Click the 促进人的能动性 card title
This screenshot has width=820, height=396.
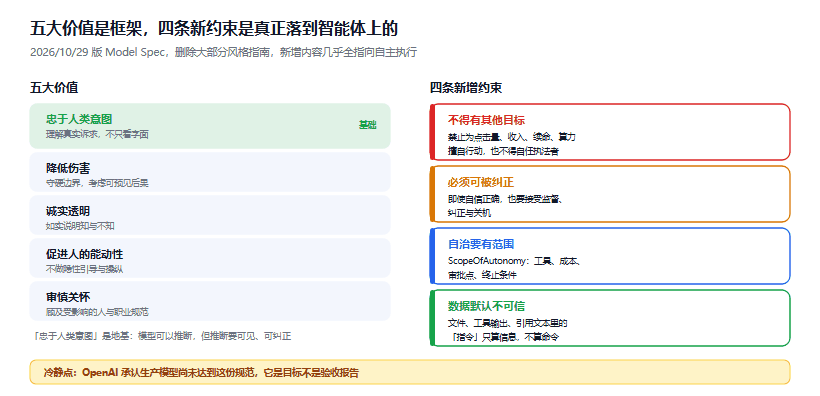85,255
